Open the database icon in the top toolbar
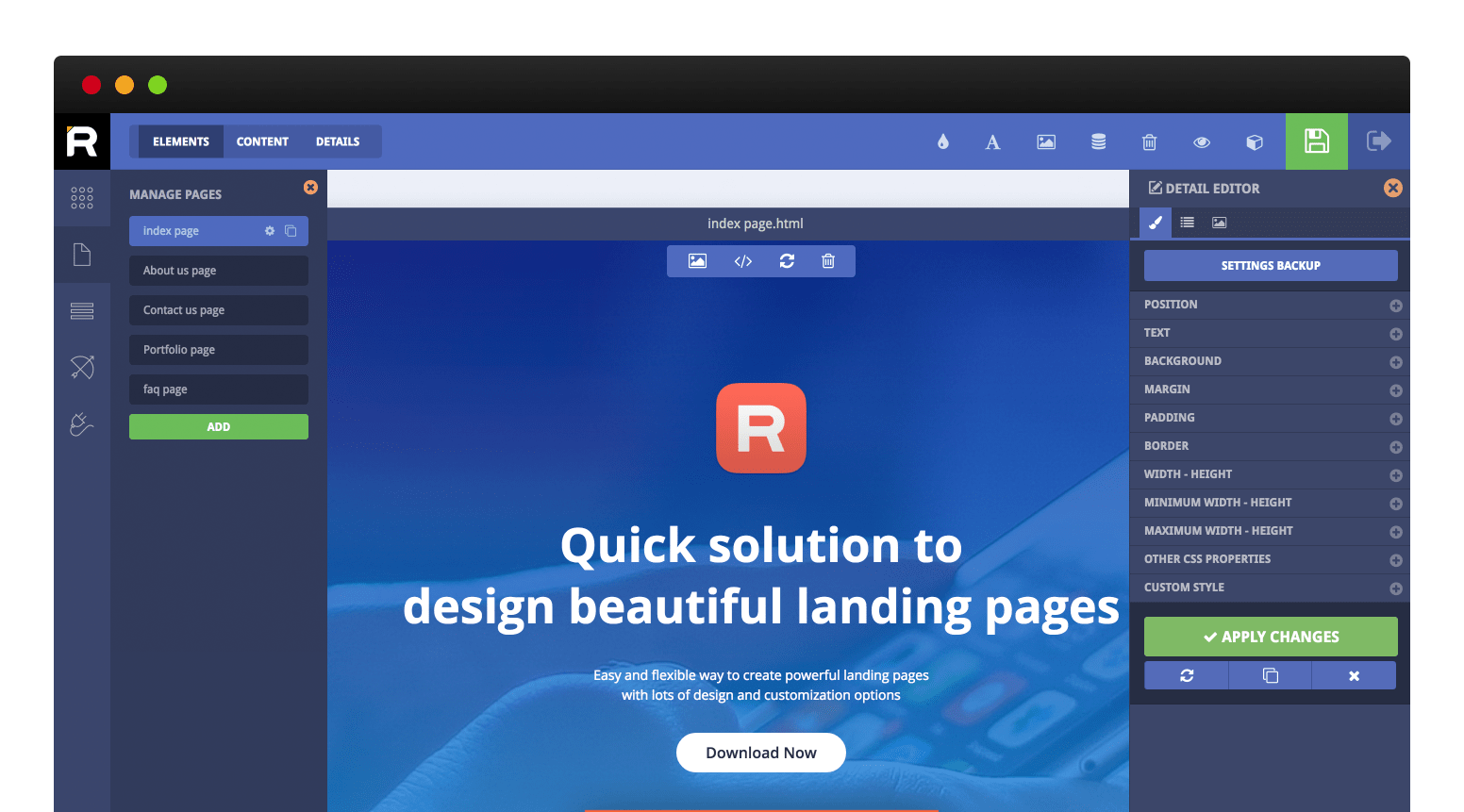 click(x=1098, y=141)
